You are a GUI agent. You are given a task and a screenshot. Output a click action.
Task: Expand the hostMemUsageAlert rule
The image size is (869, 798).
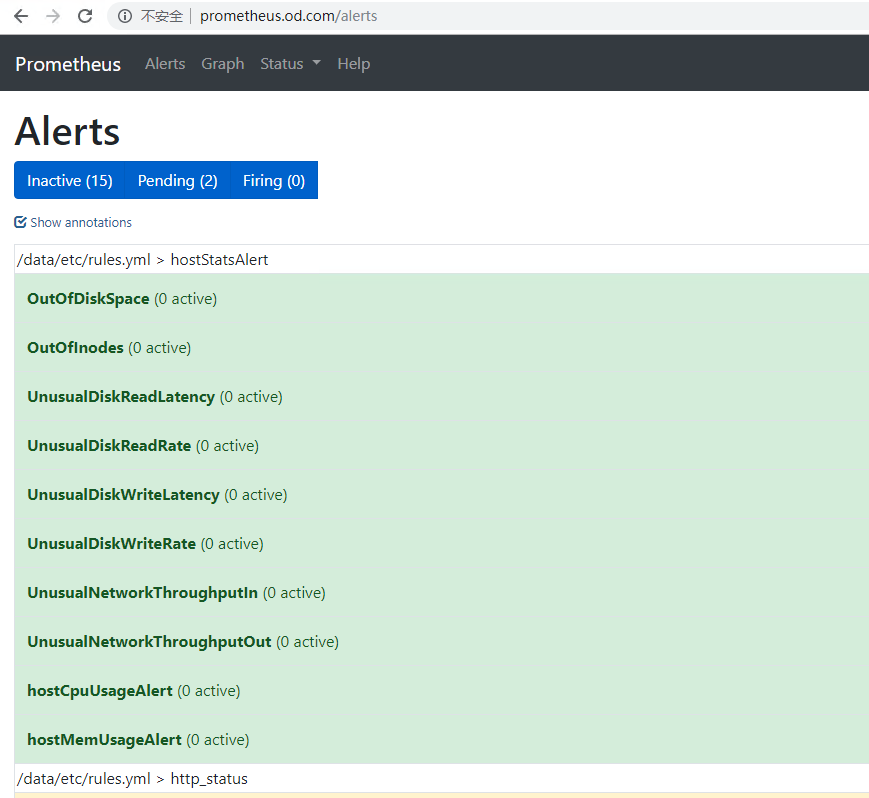(x=104, y=740)
